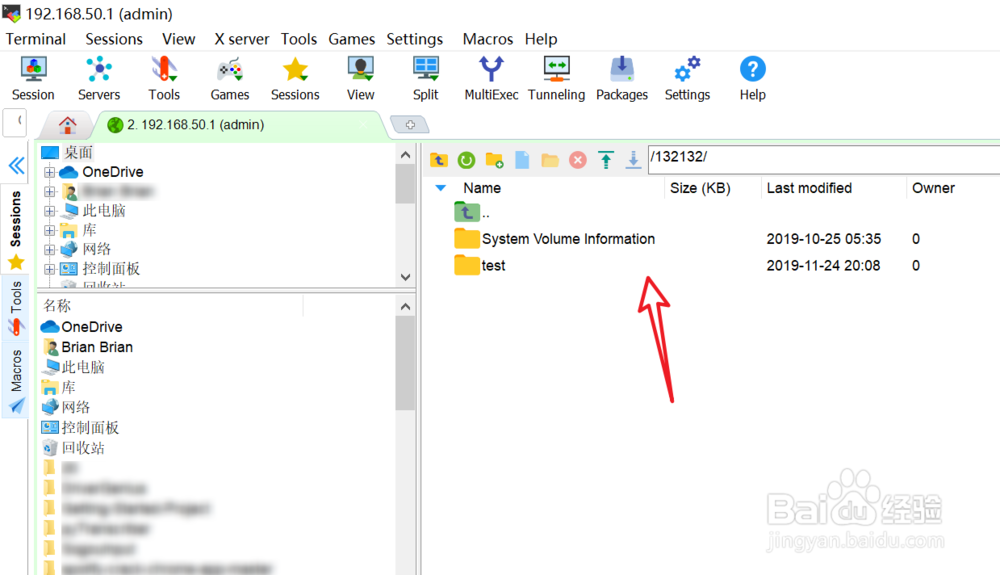The image size is (1000, 575).
Task: Click the '..' up-folder entry
Action: click(x=472, y=212)
